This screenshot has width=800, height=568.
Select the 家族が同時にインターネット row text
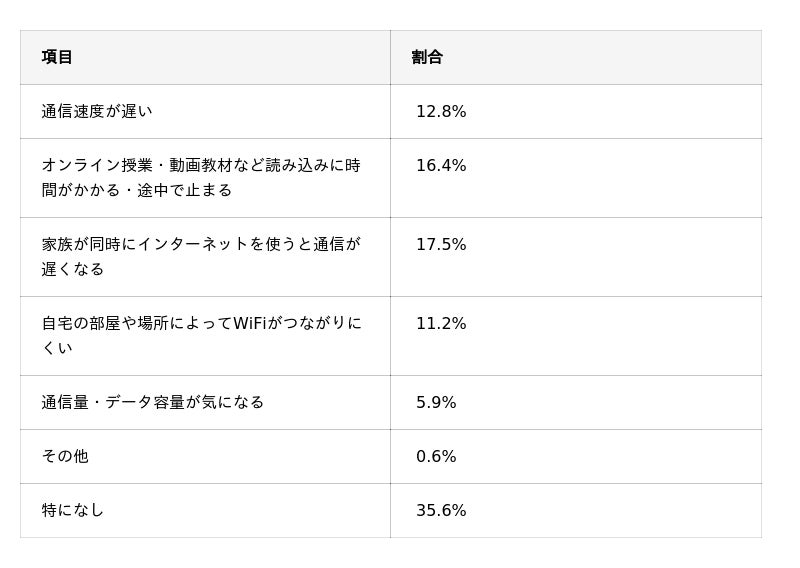(x=201, y=257)
